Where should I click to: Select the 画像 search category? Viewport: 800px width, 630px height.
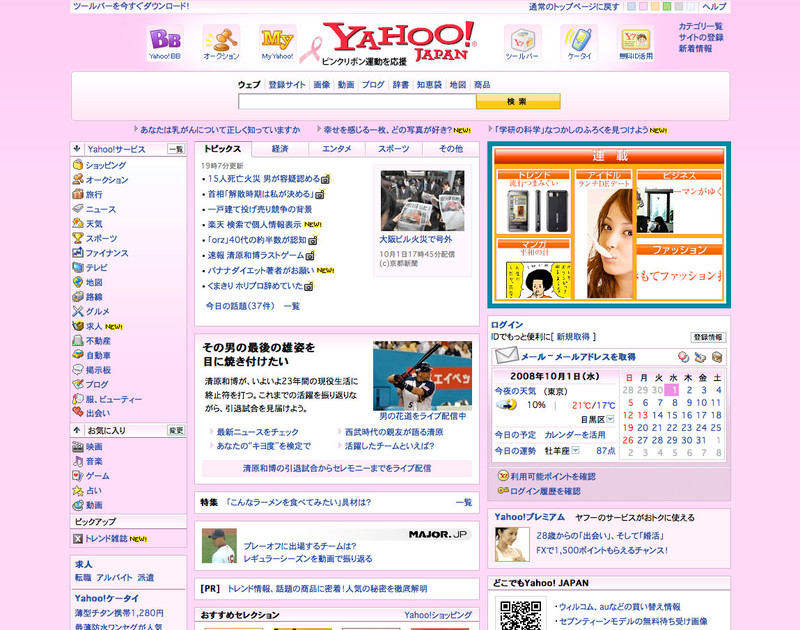coord(321,85)
